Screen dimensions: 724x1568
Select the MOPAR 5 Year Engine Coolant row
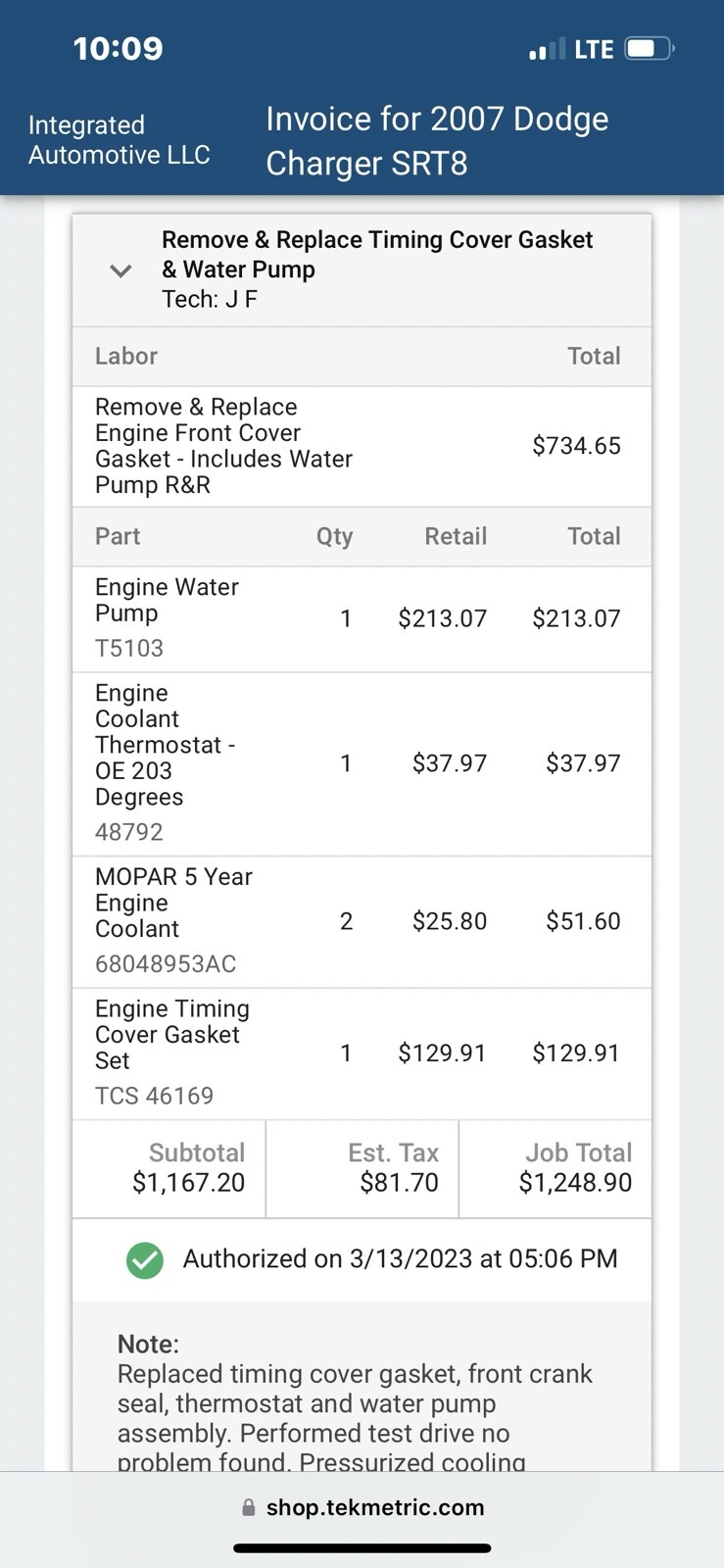click(x=362, y=921)
